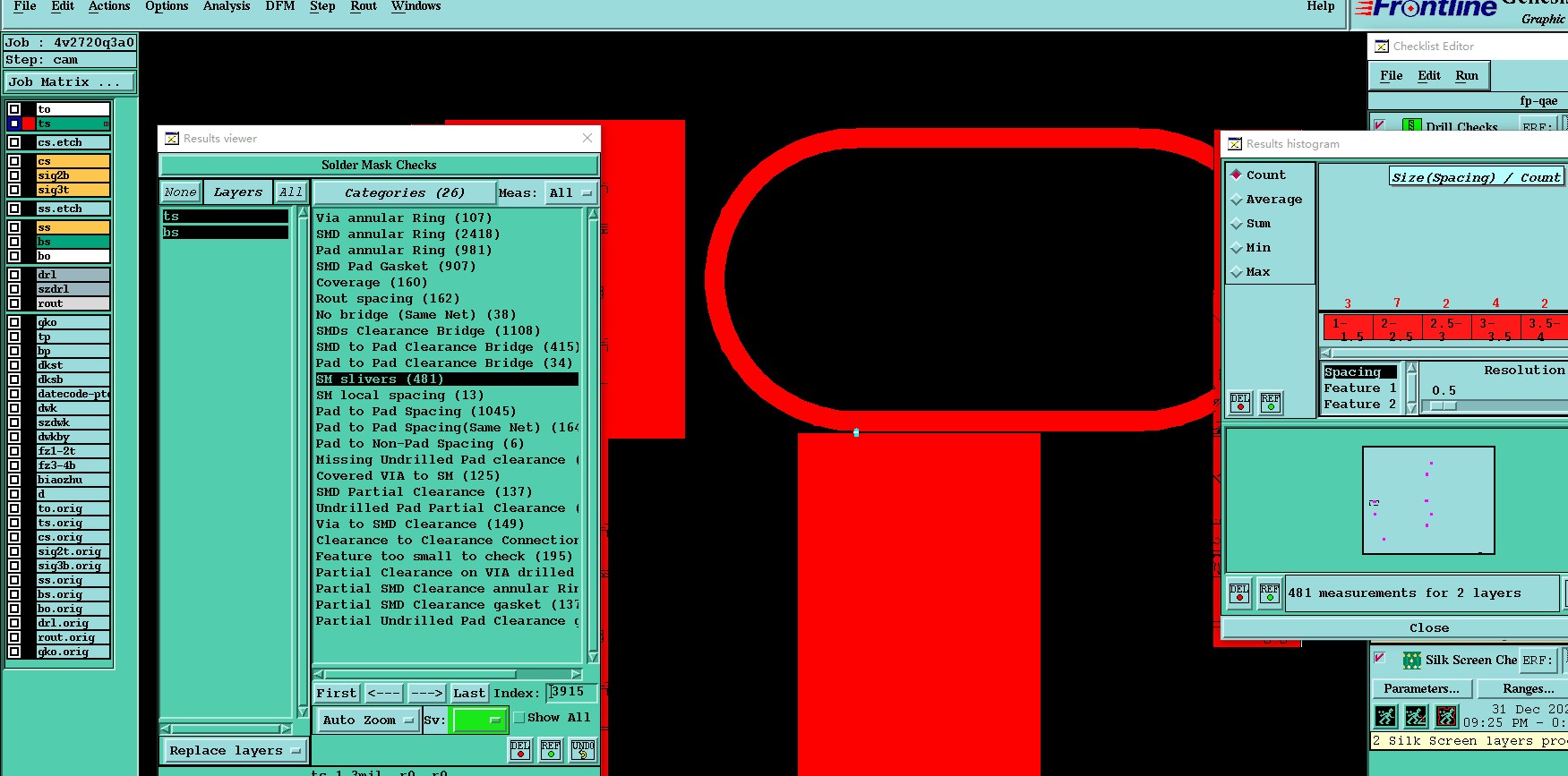Open Meas All dropdown

(x=570, y=192)
